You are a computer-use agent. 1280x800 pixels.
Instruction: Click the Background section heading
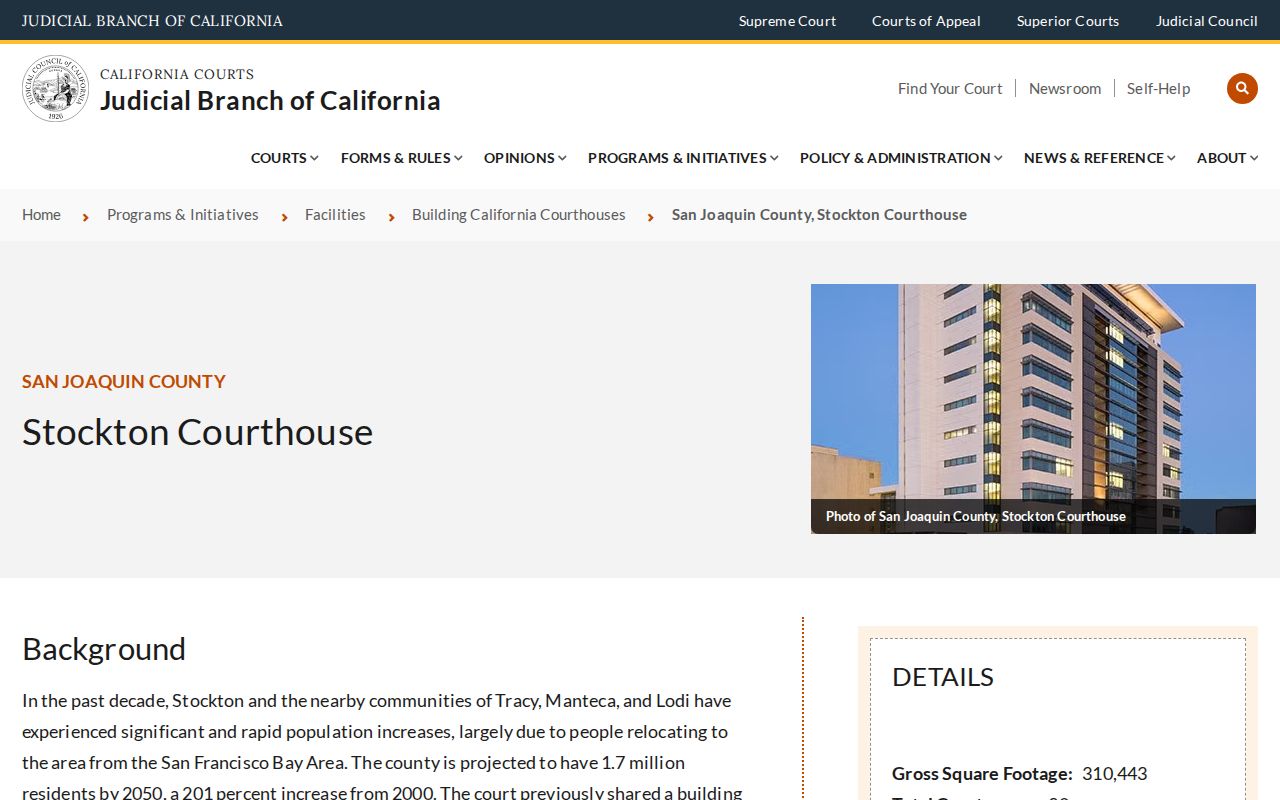coord(104,649)
